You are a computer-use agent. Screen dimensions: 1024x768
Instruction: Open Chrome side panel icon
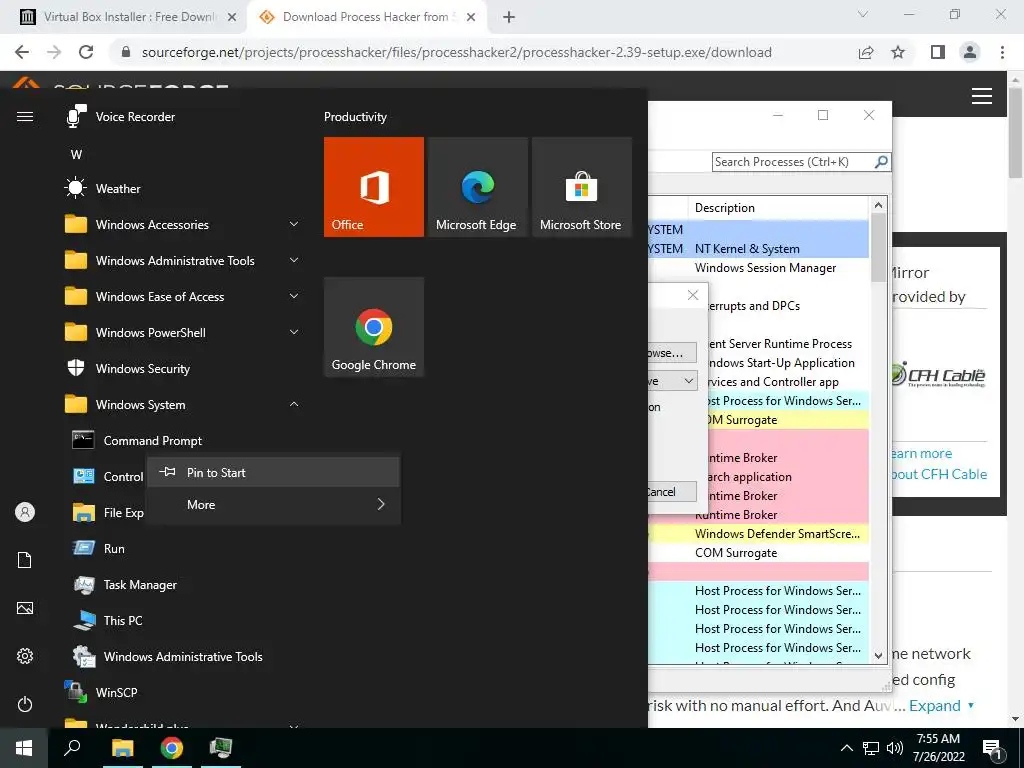coord(938,52)
